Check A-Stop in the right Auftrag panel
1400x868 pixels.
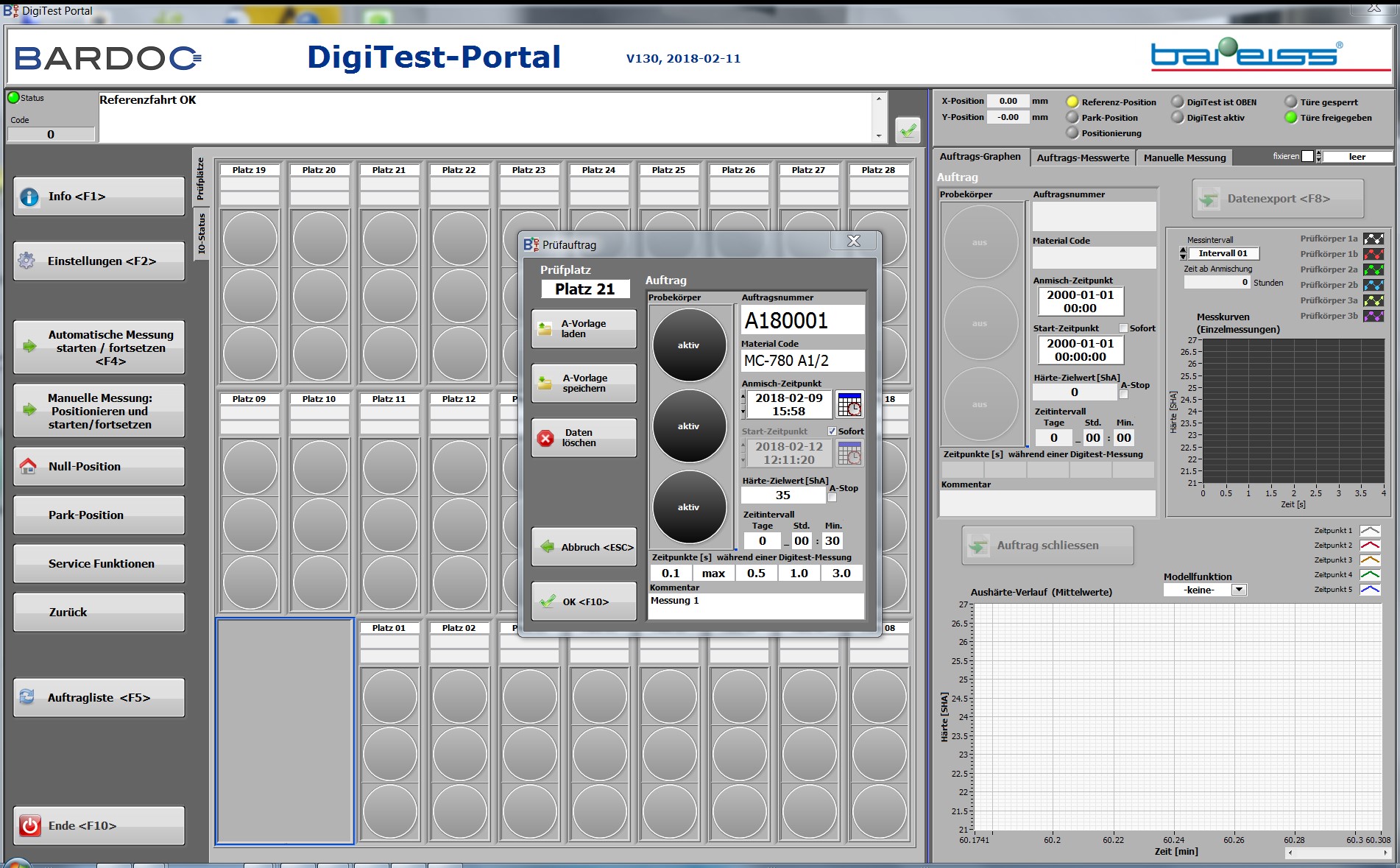[1123, 395]
